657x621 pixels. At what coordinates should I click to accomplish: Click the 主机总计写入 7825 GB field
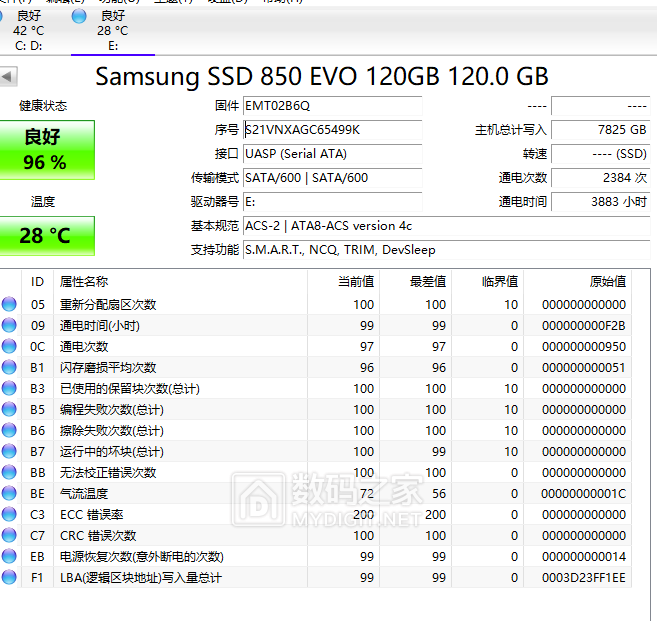[600, 130]
